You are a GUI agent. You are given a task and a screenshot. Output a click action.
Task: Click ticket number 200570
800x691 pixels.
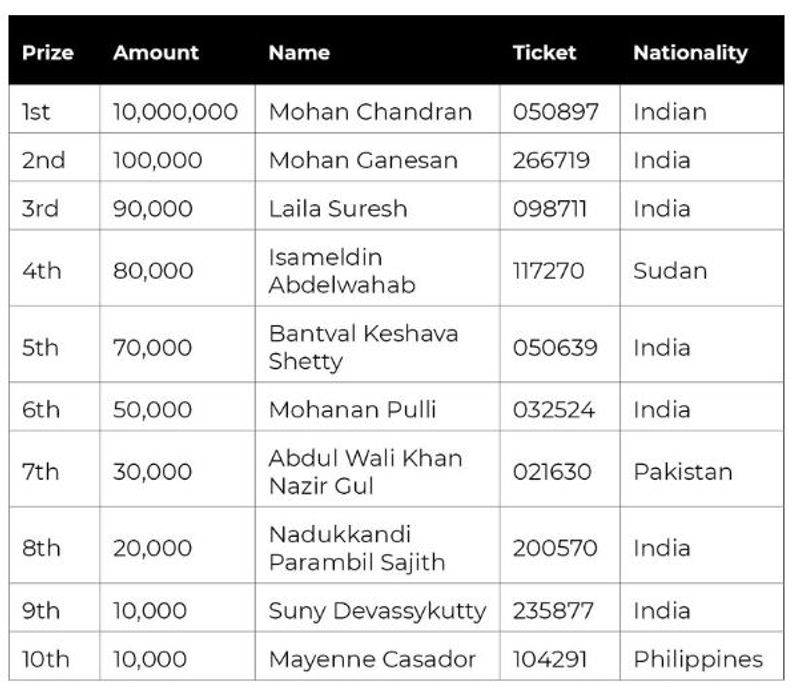coord(555,548)
